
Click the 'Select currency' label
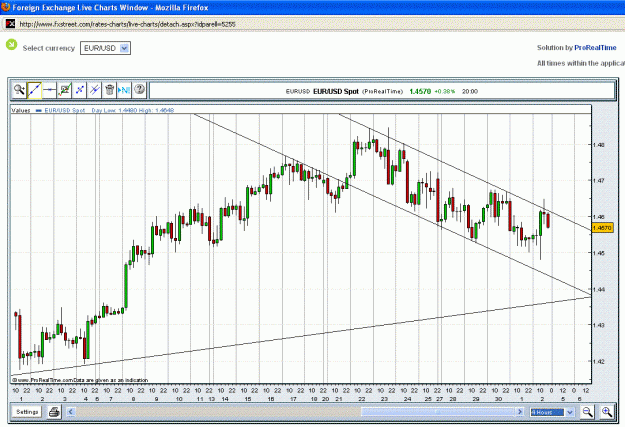(x=49, y=48)
